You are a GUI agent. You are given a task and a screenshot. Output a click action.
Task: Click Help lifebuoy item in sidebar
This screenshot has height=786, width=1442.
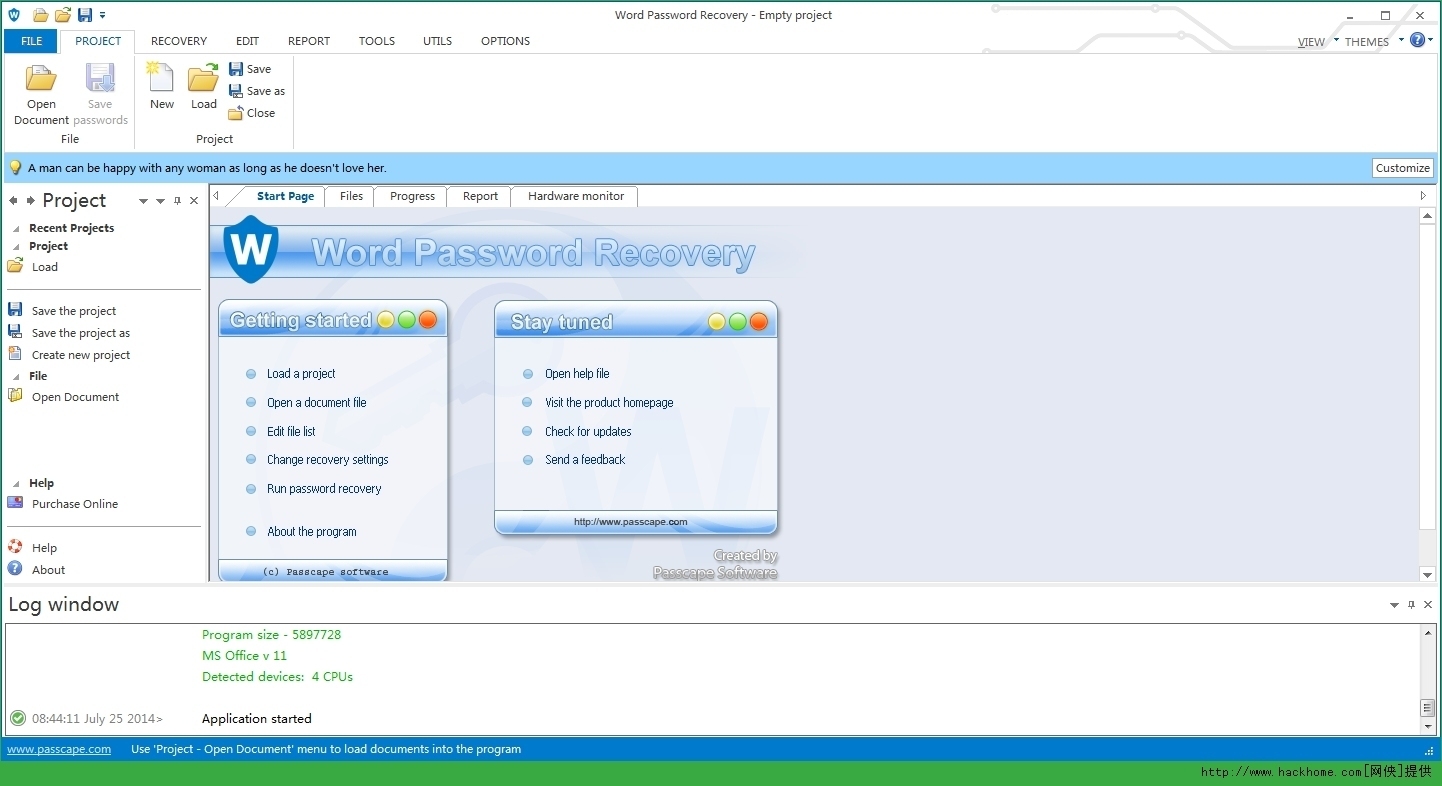(33, 548)
